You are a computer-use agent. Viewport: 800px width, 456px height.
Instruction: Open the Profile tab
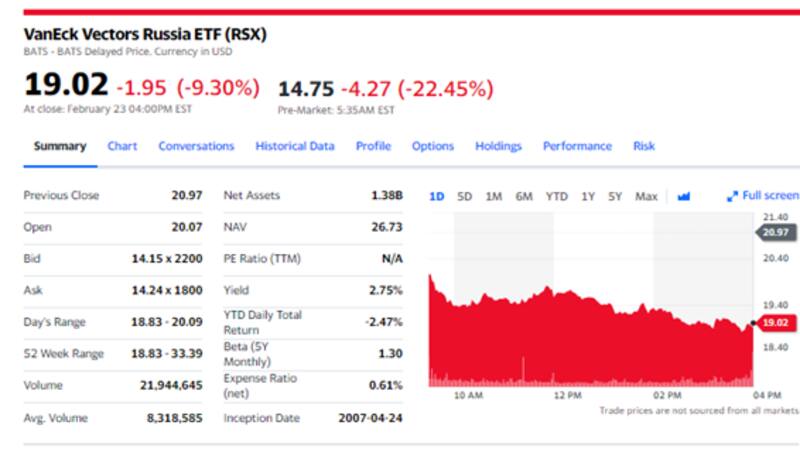pos(373,146)
